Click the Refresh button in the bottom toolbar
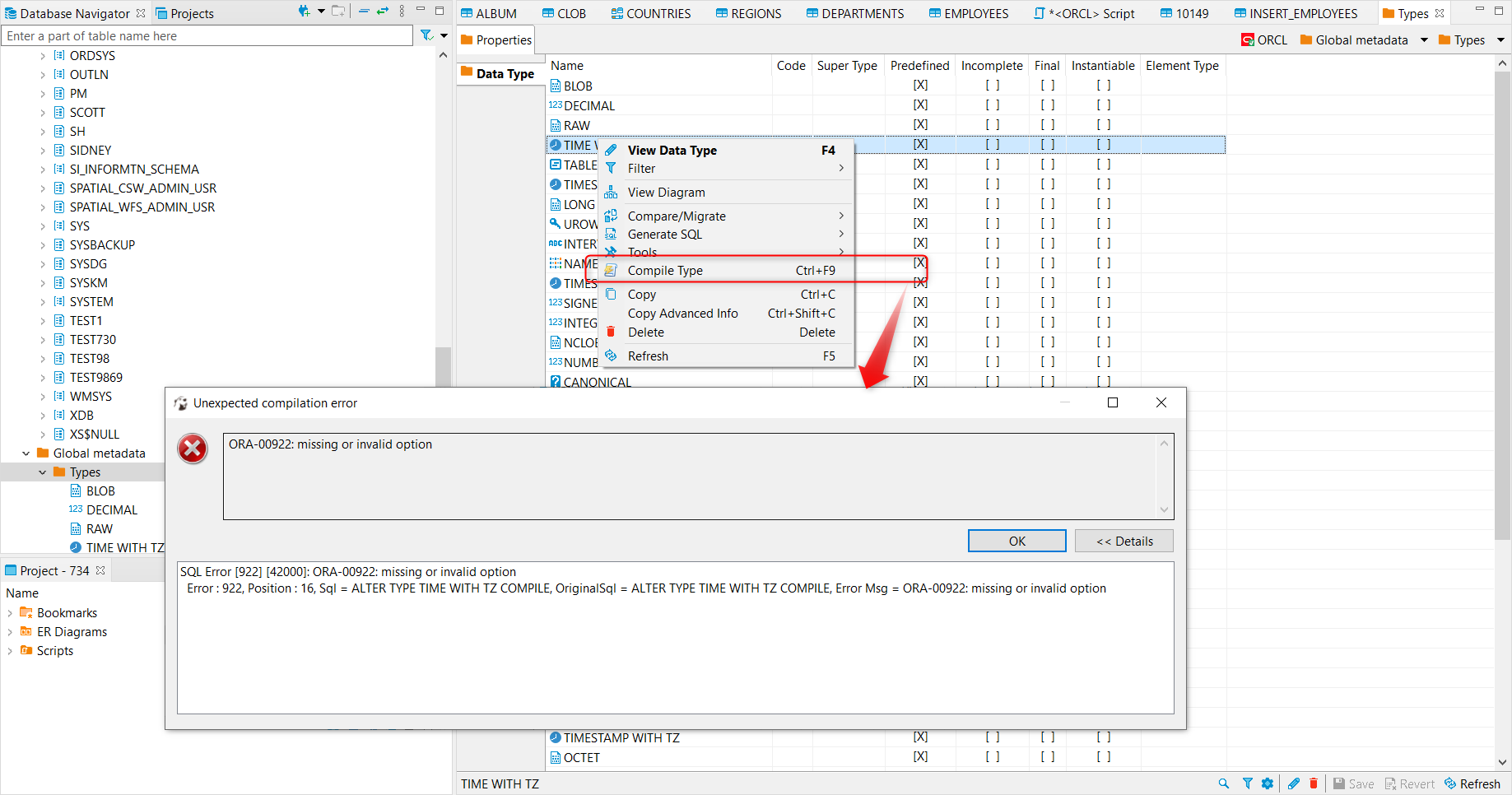This screenshot has width=1512, height=795. (1472, 783)
